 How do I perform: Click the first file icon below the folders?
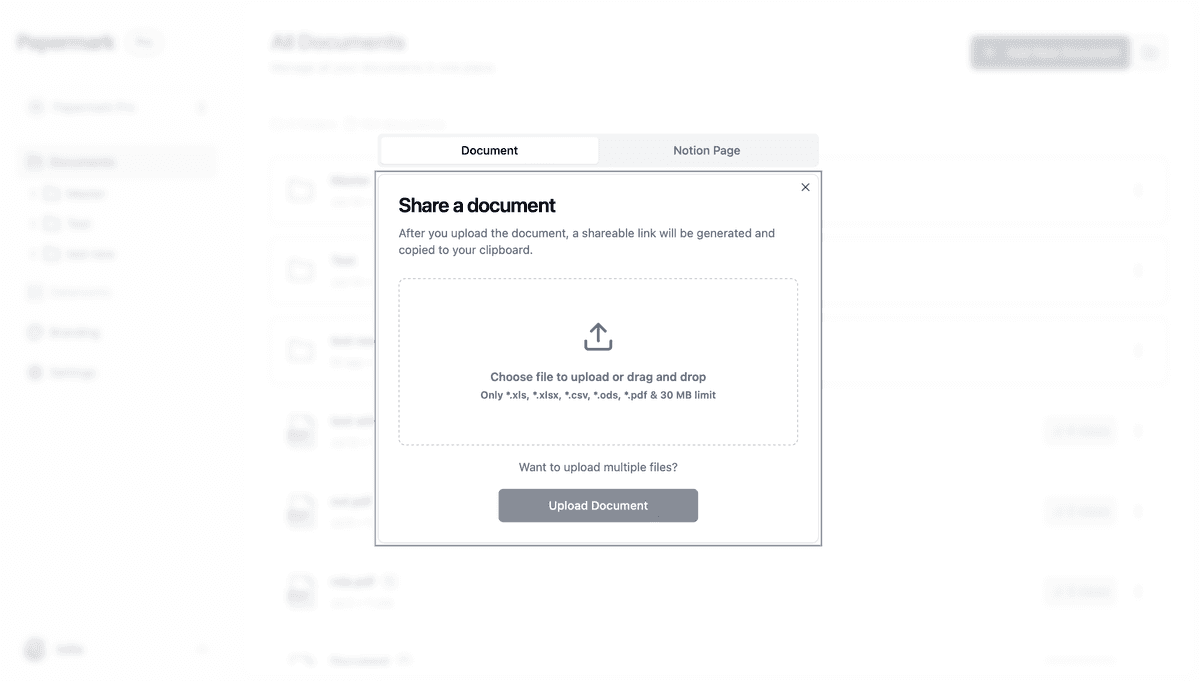[x=300, y=430]
